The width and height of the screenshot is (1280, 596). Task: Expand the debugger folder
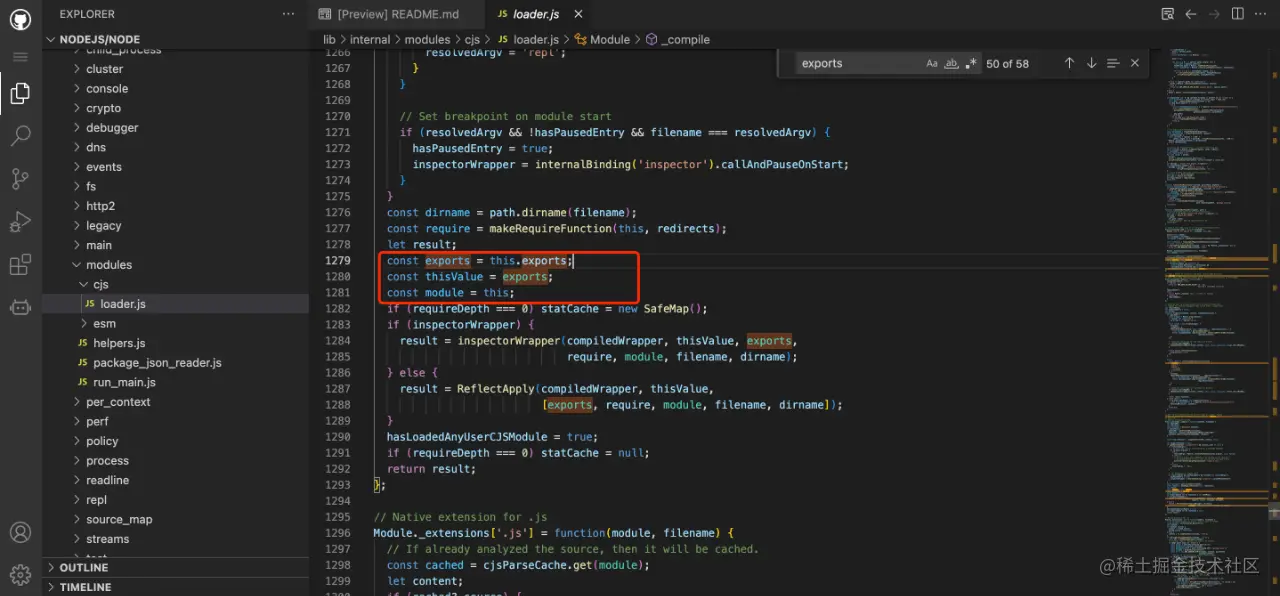175,128
